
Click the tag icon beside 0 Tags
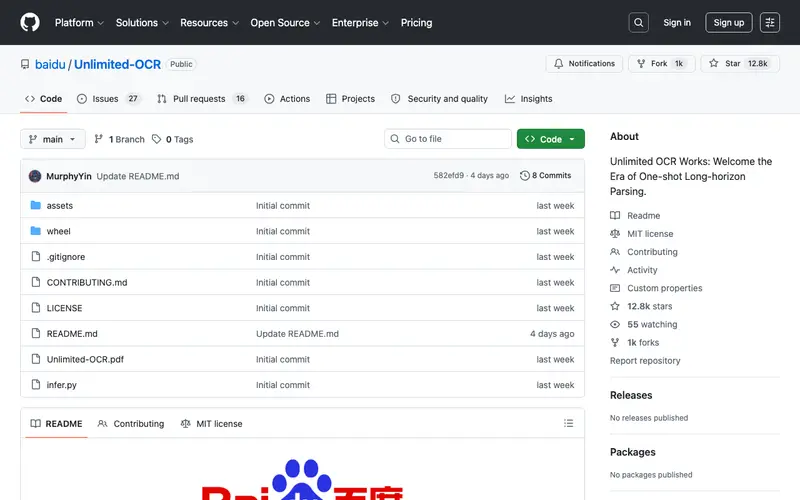pos(157,139)
